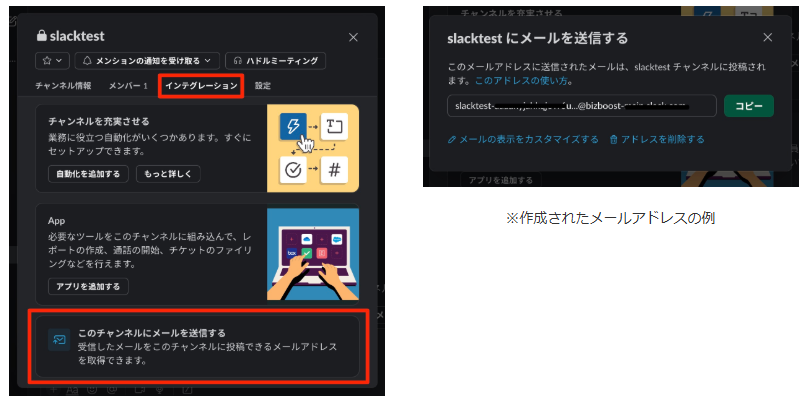Open the star favorites dropdown
809x405 pixels.
[52, 61]
